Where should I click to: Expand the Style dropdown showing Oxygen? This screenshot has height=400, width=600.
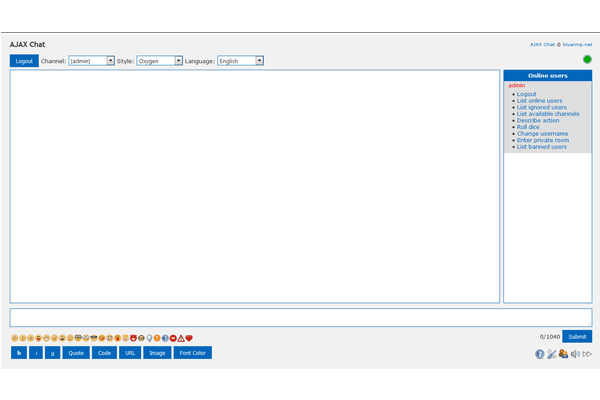(159, 61)
